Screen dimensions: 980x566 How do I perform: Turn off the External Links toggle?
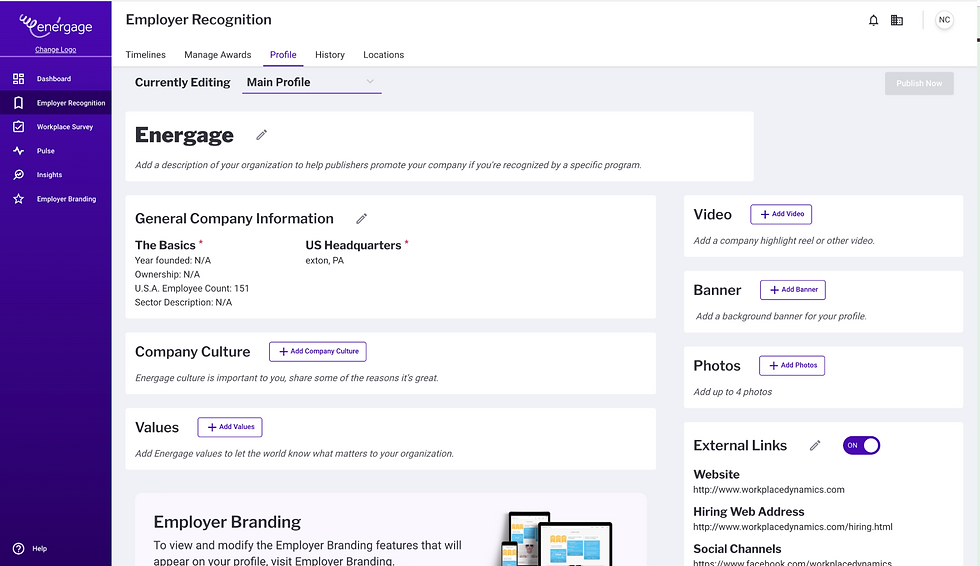coord(862,445)
